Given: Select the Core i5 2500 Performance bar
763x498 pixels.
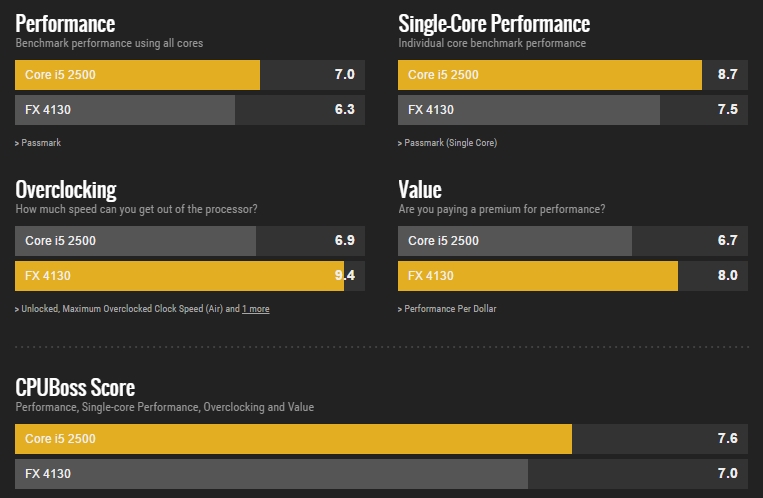Looking at the screenshot, I should point(190,75).
